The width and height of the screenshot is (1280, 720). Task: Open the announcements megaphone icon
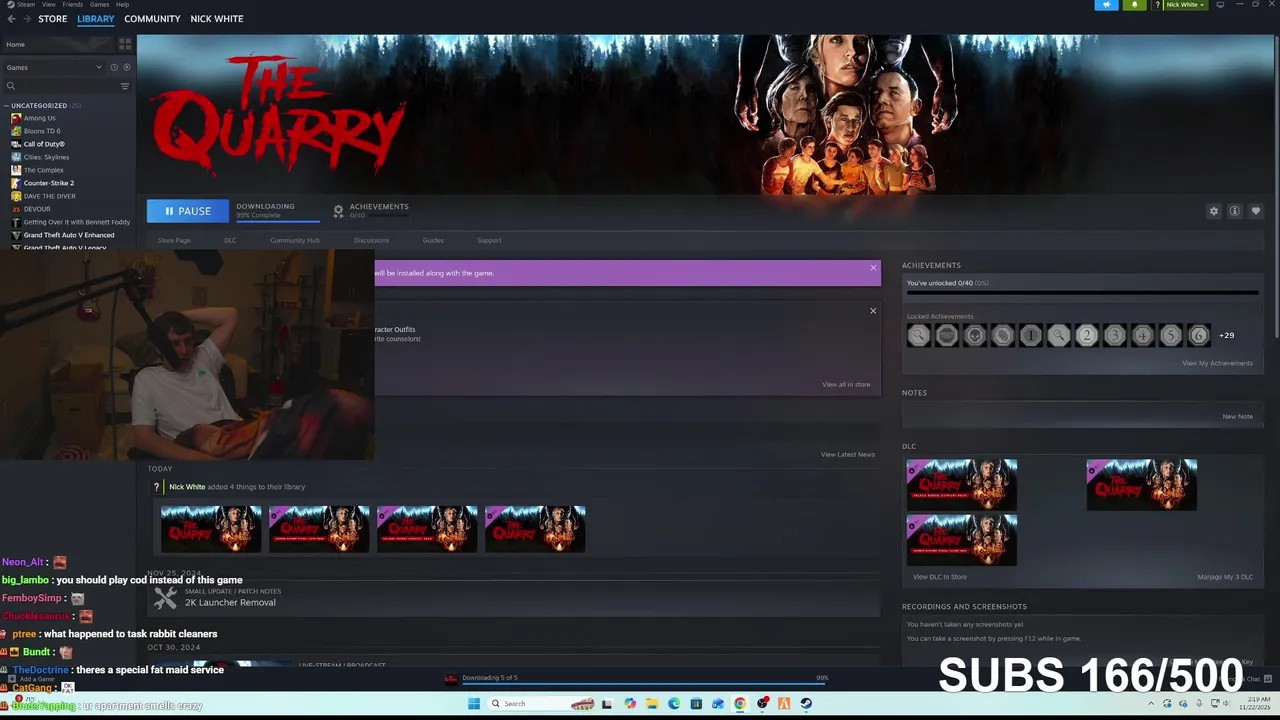1106,5
